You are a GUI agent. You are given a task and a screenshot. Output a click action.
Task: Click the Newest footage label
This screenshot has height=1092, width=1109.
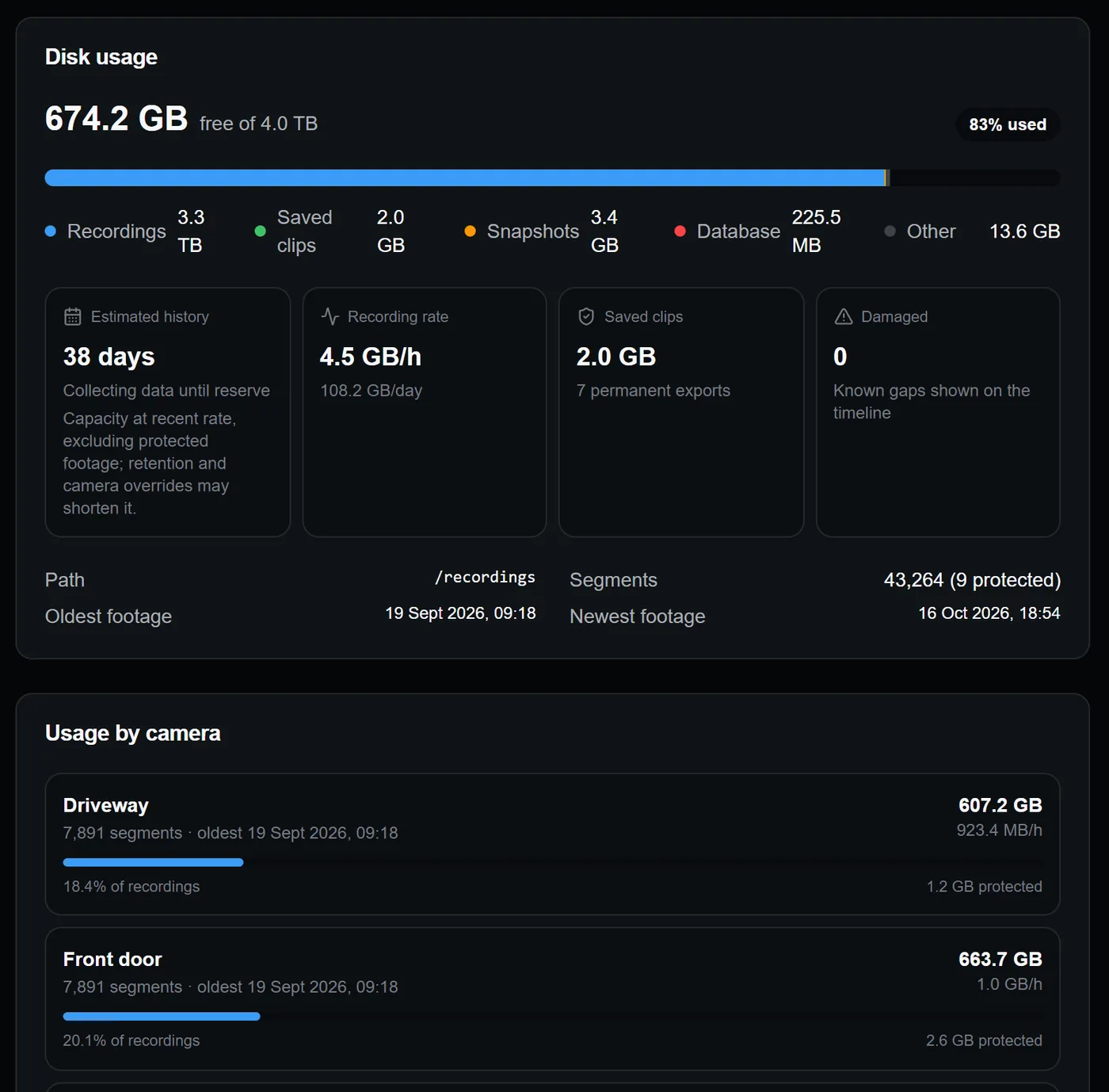coord(638,617)
